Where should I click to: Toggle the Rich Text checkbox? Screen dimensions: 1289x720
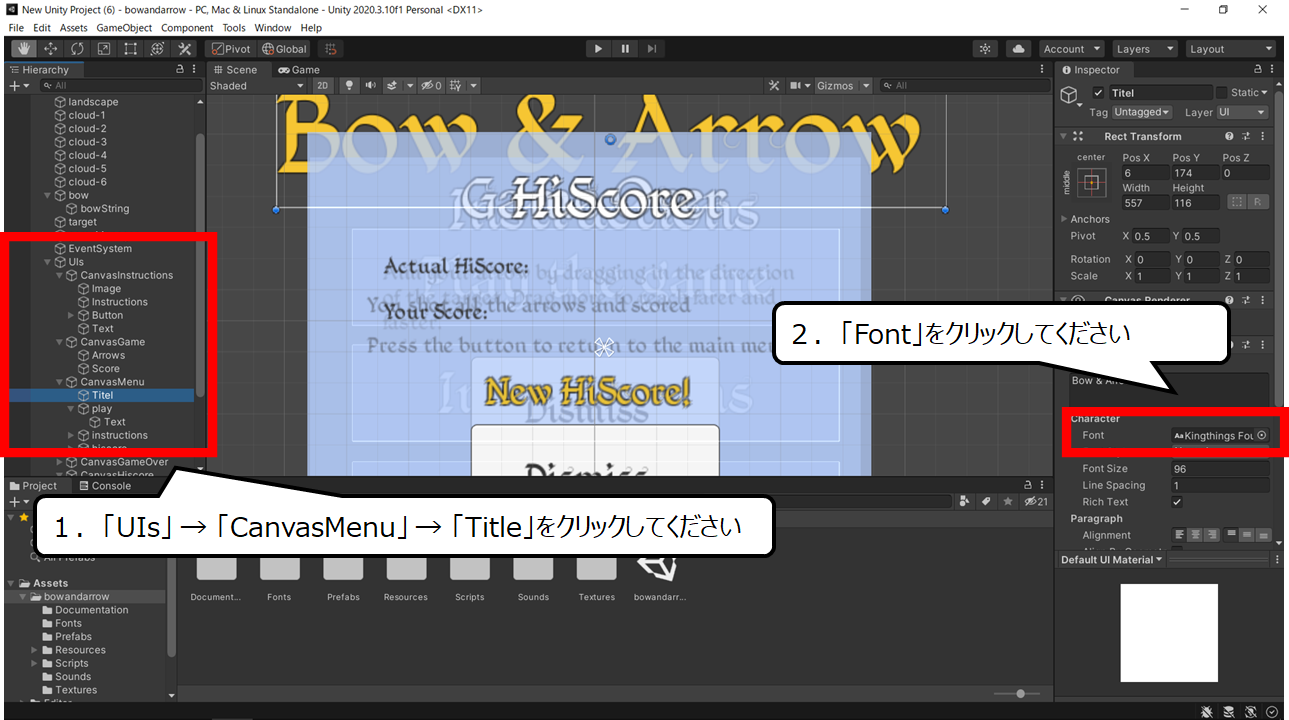(x=1177, y=502)
